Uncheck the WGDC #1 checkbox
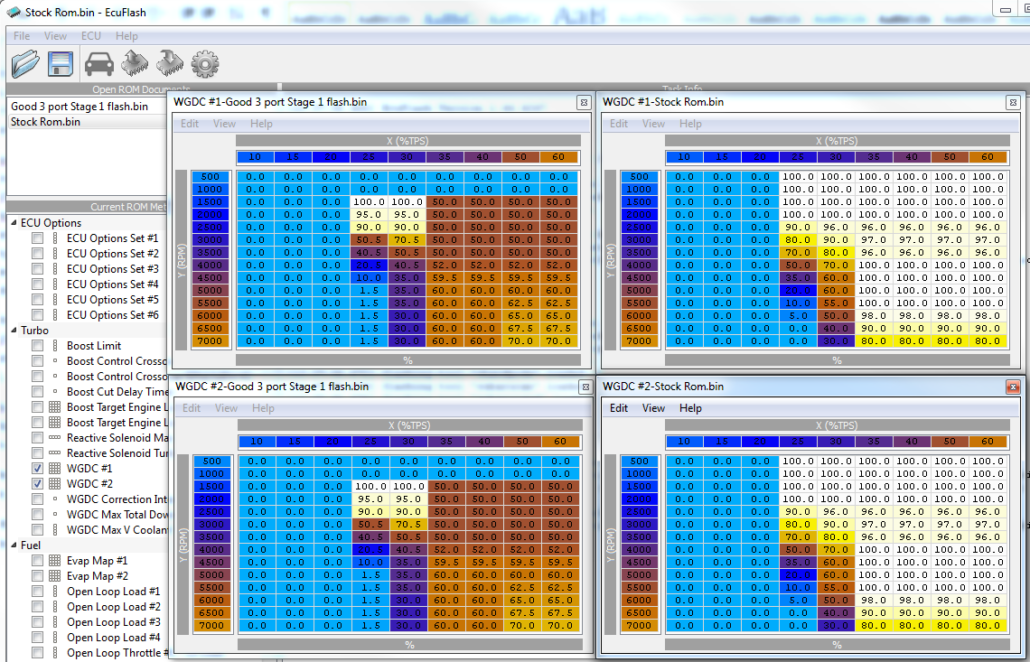 (37, 468)
